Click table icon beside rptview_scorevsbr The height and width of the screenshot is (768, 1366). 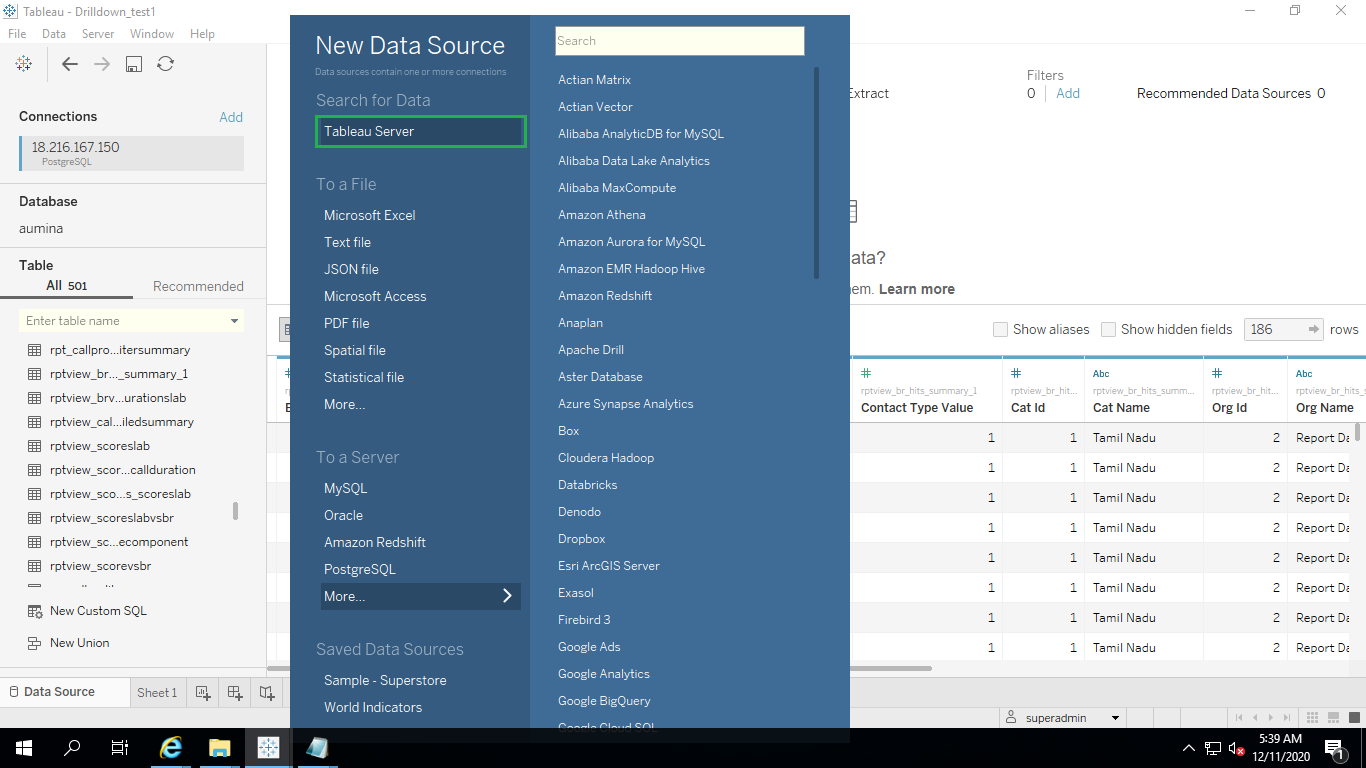pos(35,566)
